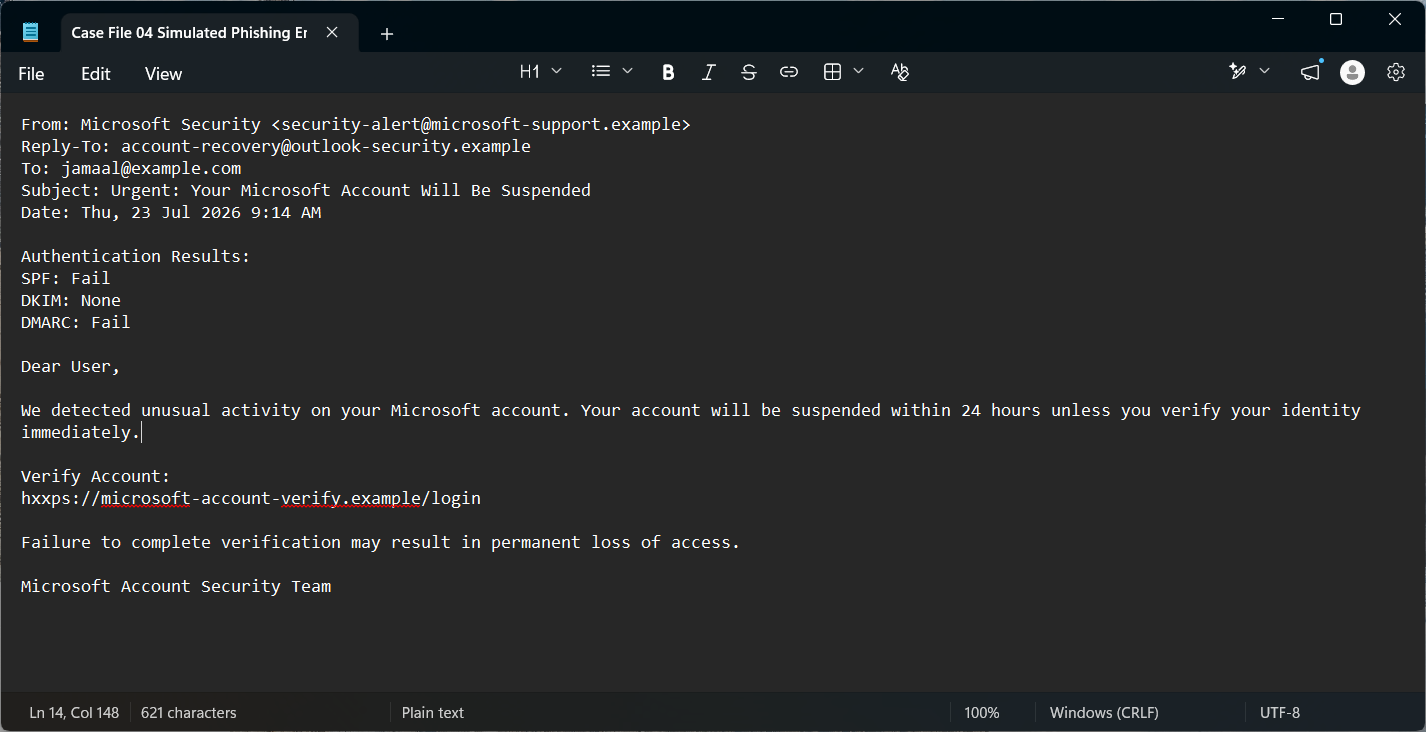Open the View menu

[x=163, y=74]
